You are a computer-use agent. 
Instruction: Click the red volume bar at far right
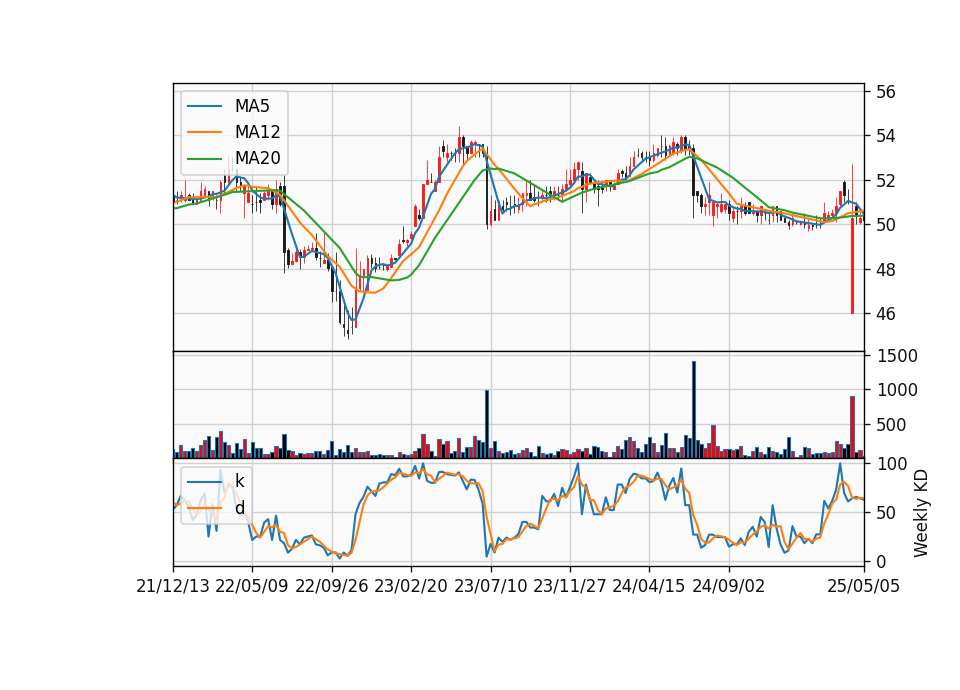point(852,427)
